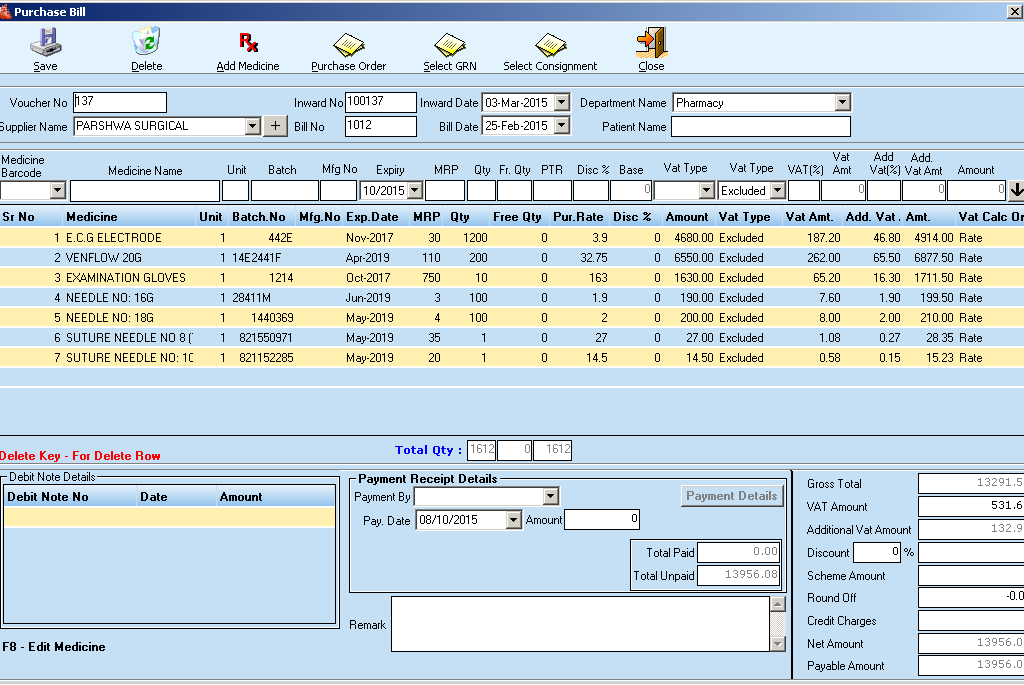Open the Payment By dropdown
The width and height of the screenshot is (1024, 685).
(550, 496)
